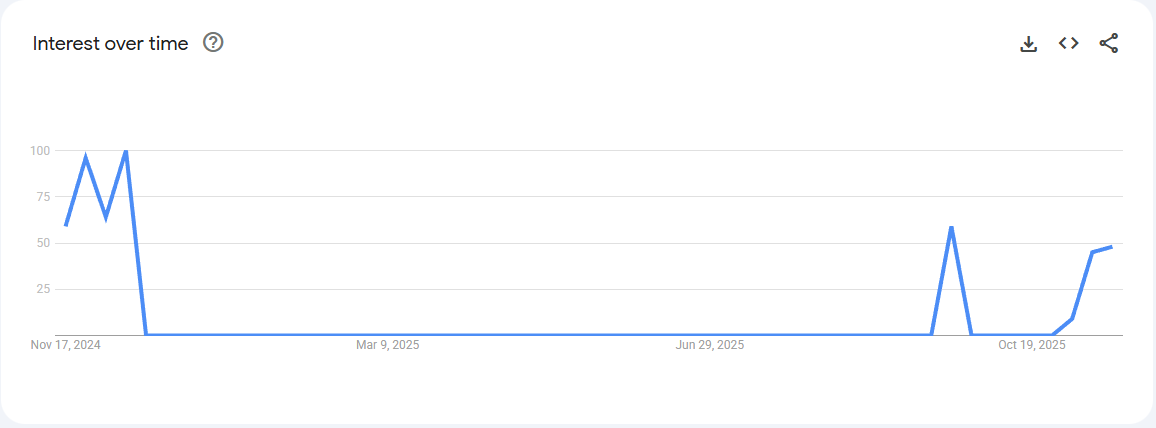This screenshot has height=428, width=1156.
Task: Click the 75 y-axis label
Action: coord(43,197)
